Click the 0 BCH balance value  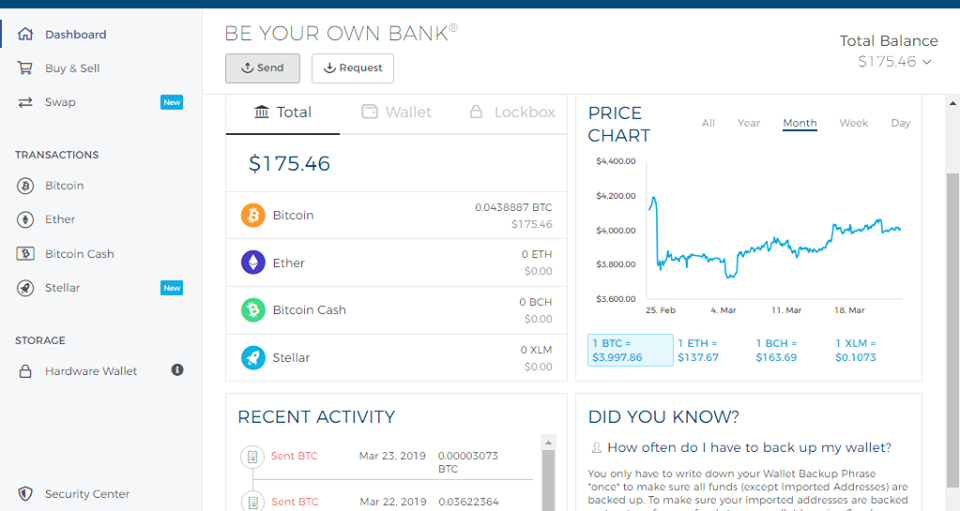536,302
